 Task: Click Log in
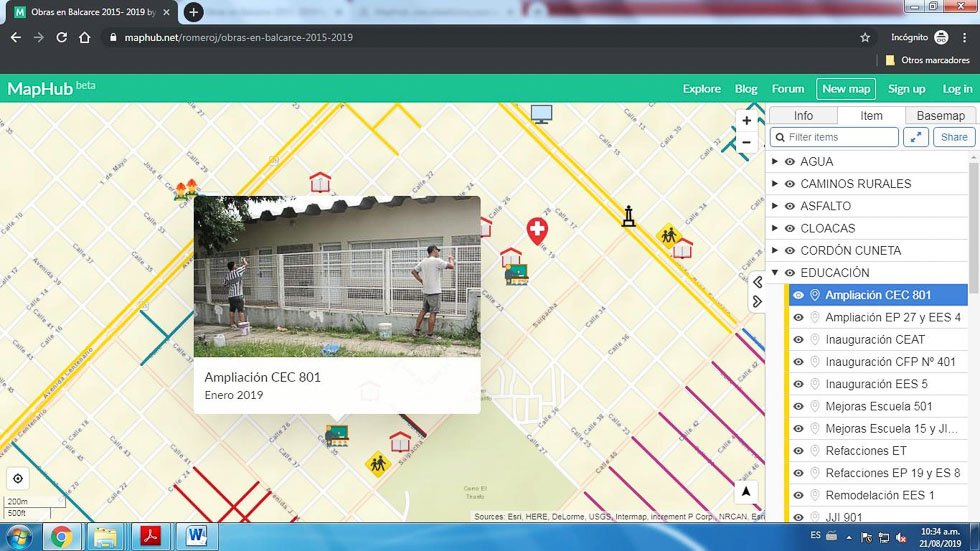(x=957, y=89)
